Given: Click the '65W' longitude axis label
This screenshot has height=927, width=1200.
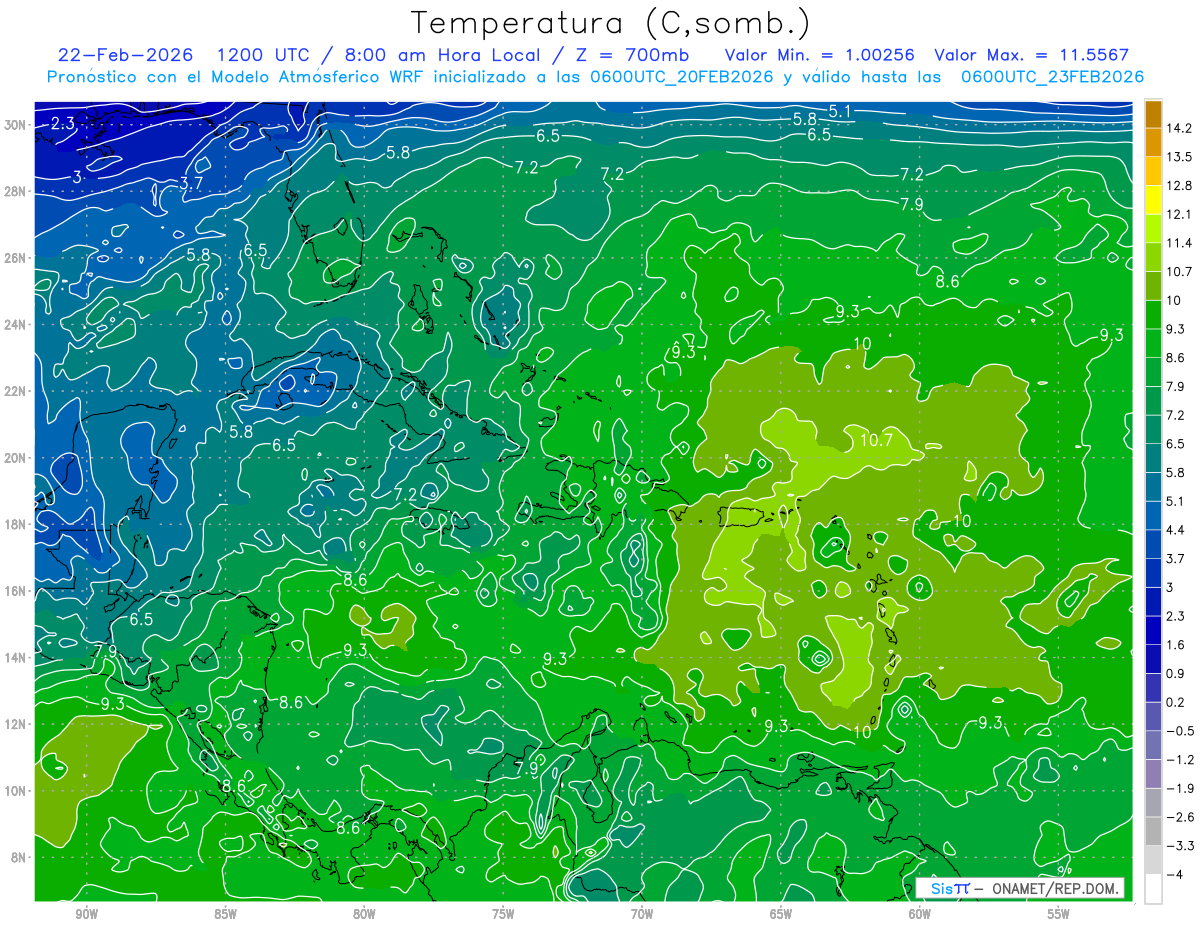Looking at the screenshot, I should point(781,913).
